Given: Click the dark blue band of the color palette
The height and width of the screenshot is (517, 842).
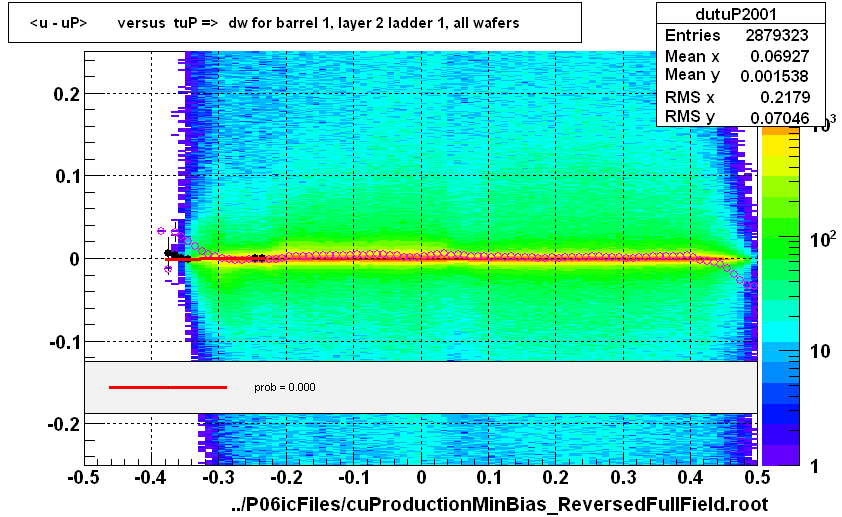Looking at the screenshot, I should coord(781,414).
